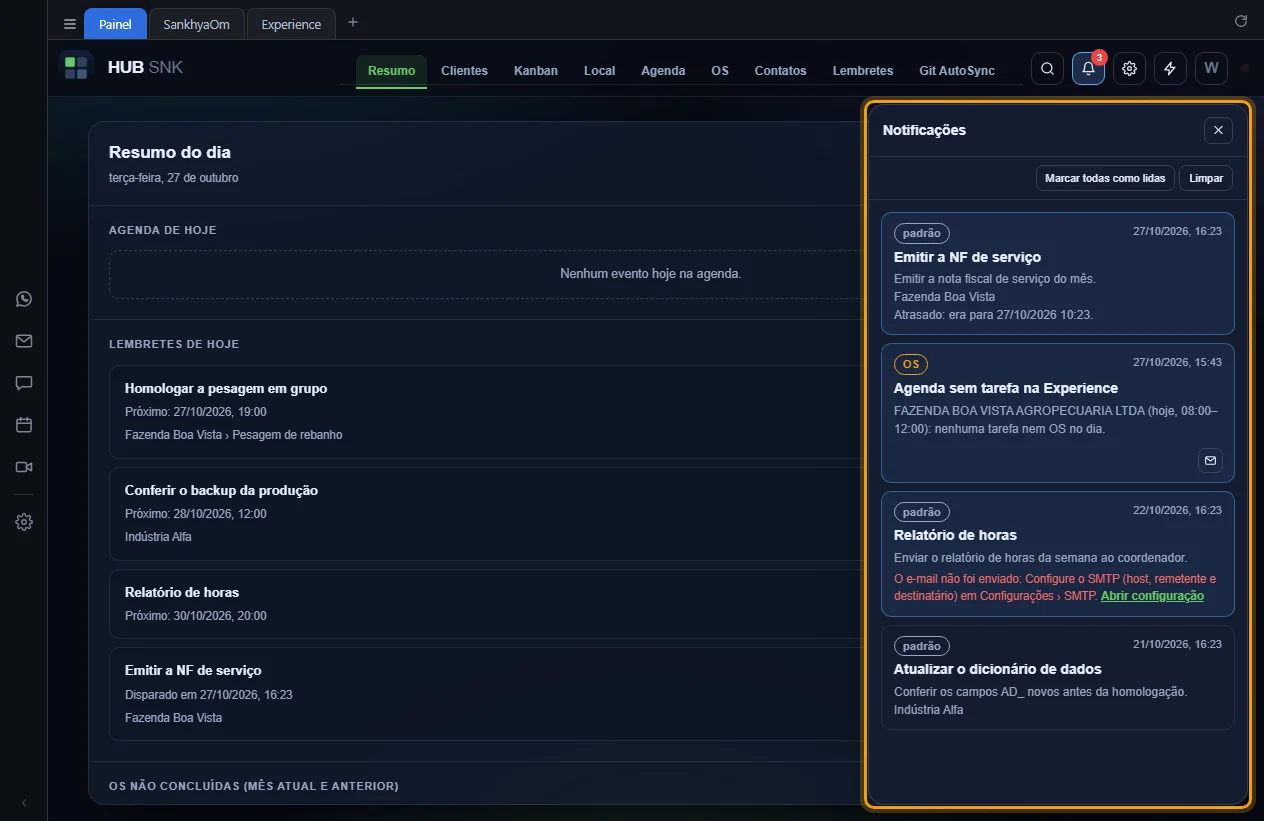1264x821 pixels.
Task: Open the Contatos tab
Action: pos(780,71)
